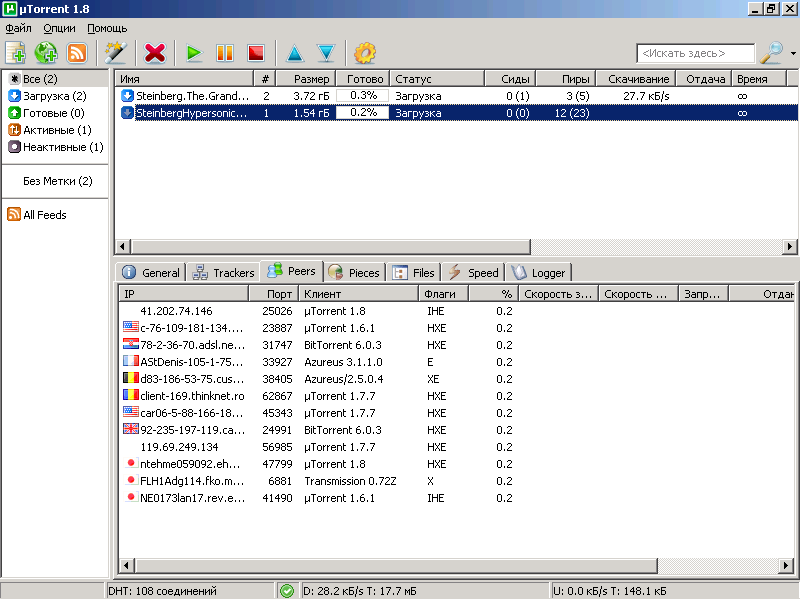Open the Помощь menu

107,29
